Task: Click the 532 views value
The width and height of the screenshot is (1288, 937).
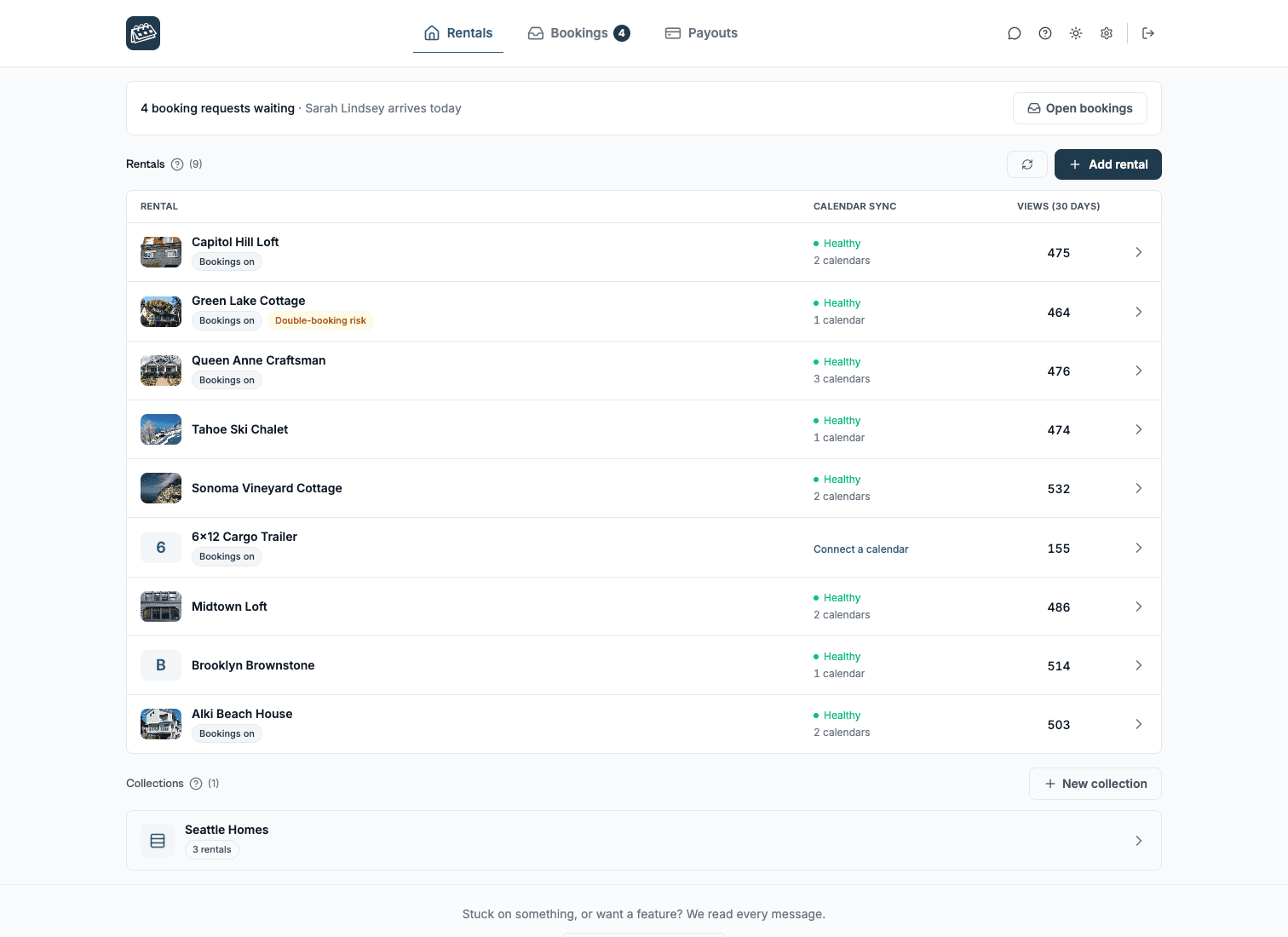Action: (1059, 489)
